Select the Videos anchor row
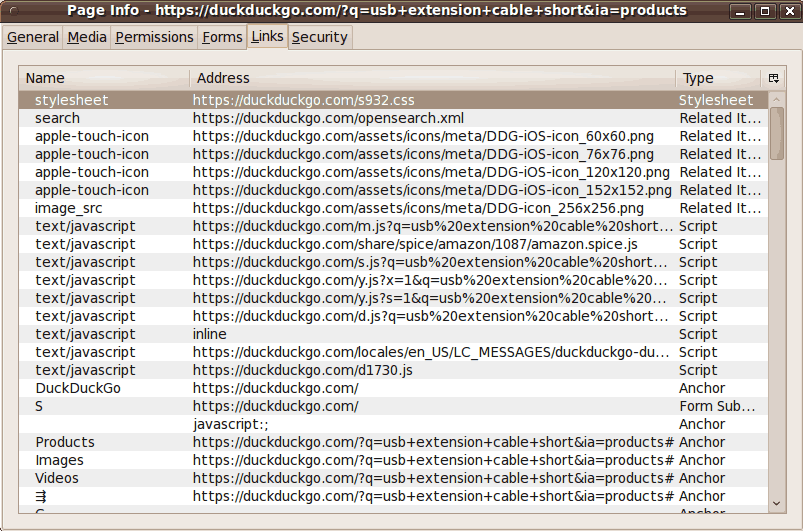This screenshot has height=531, width=803. [x=393, y=478]
